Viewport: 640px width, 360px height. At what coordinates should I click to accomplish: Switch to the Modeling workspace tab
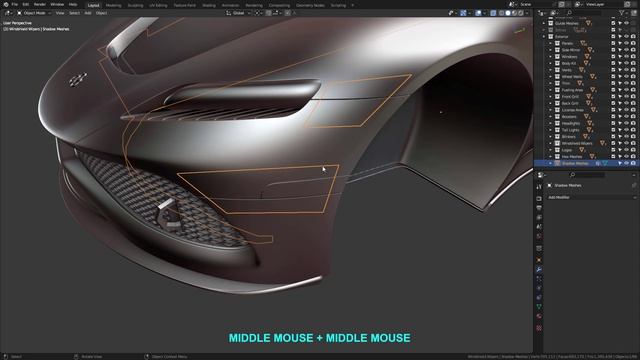click(113, 5)
